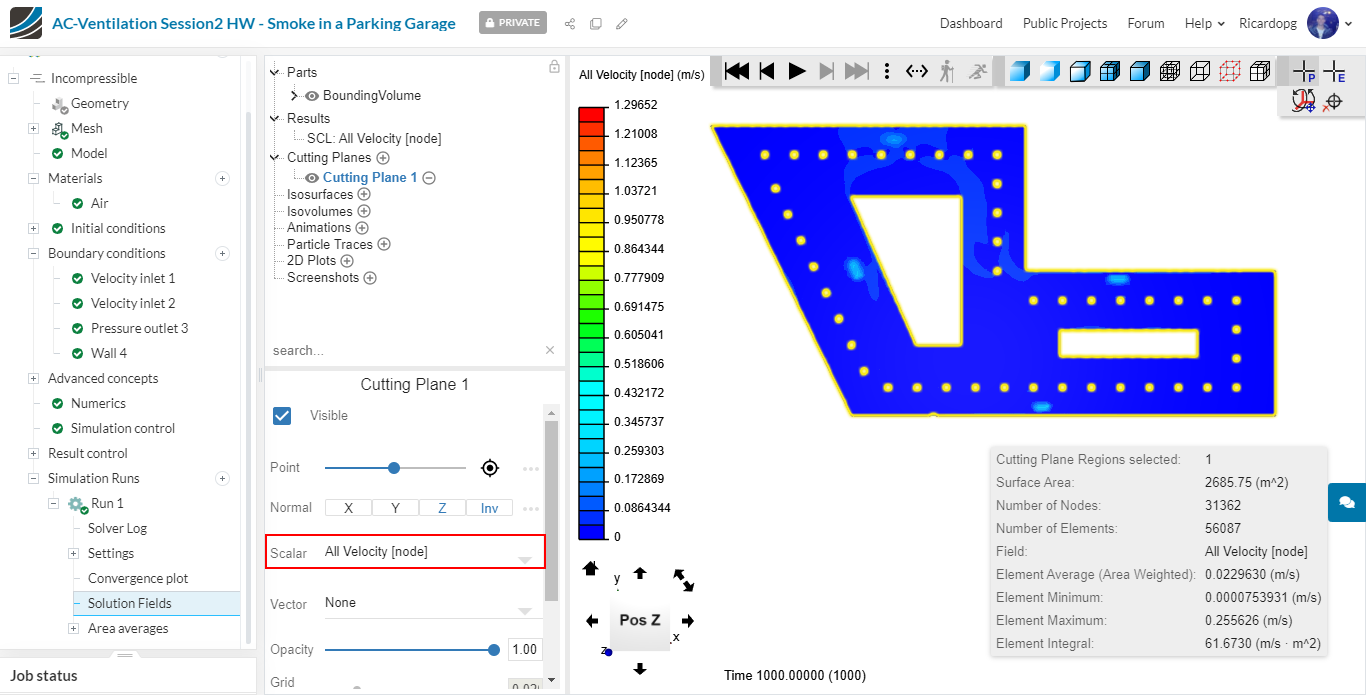This screenshot has width=1366, height=695.
Task: Hide BoundingVolume with eye icon
Action: [312, 96]
